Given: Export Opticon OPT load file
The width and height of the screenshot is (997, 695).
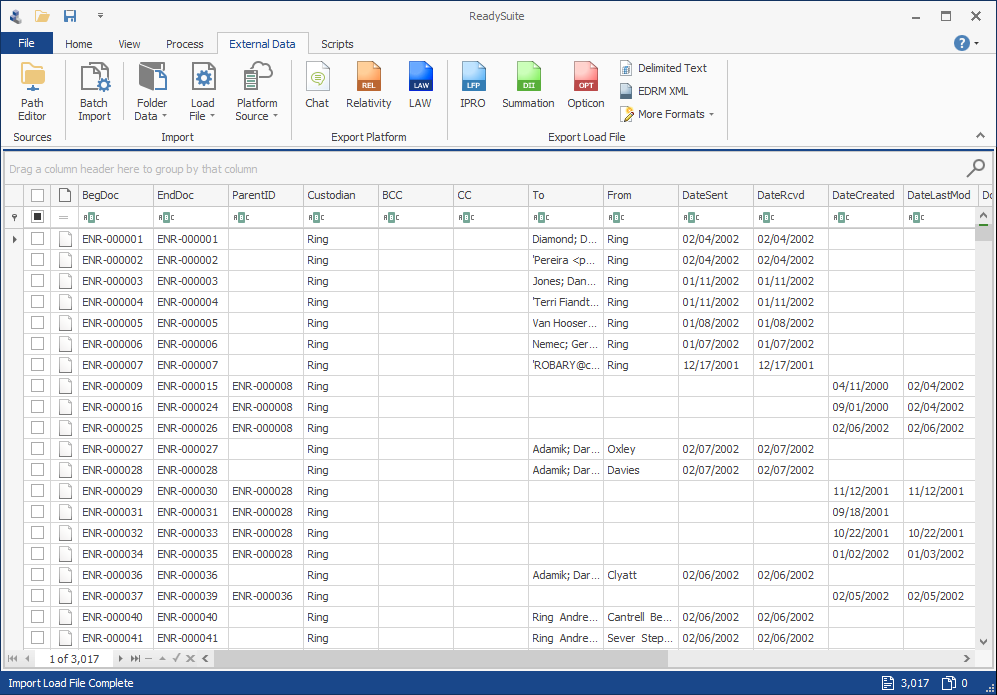Looking at the screenshot, I should coord(586,86).
